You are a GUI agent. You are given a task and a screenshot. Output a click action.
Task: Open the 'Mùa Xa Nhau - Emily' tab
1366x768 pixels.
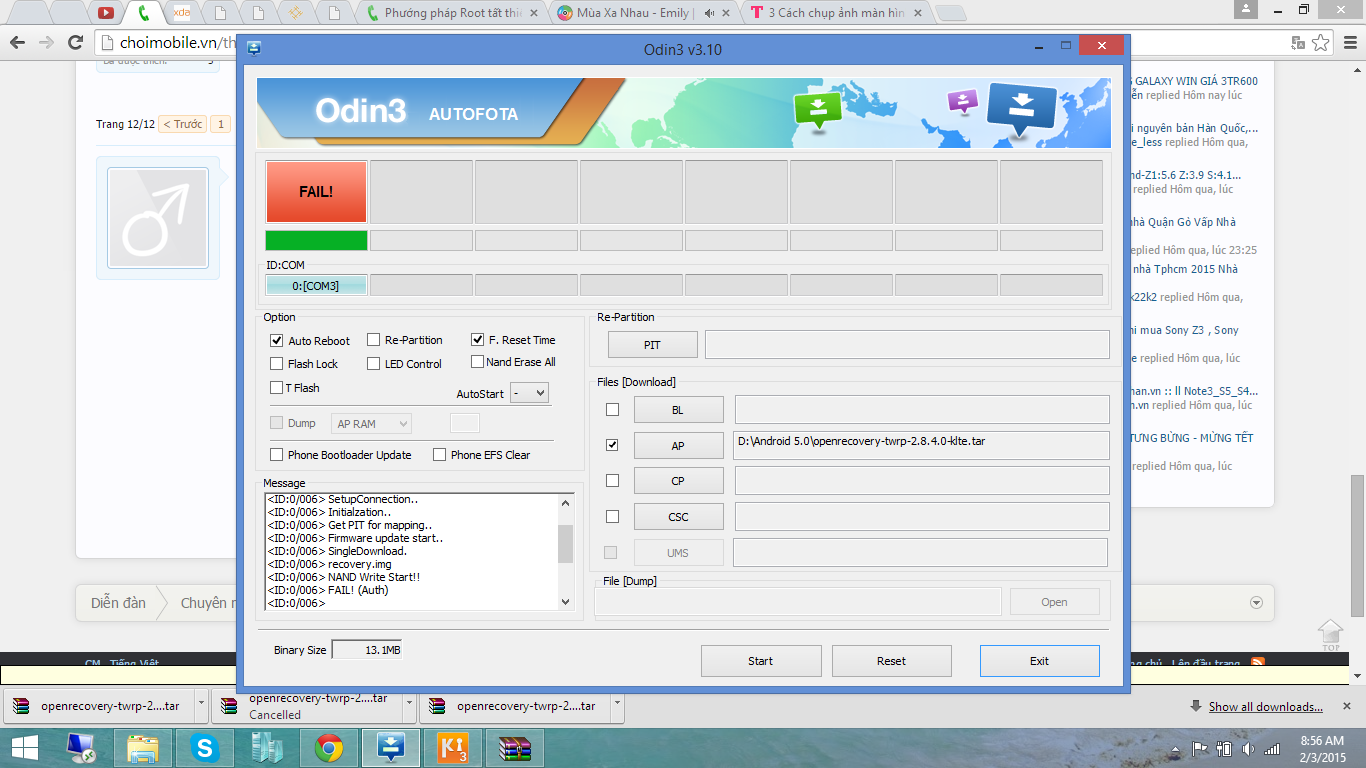[644, 13]
